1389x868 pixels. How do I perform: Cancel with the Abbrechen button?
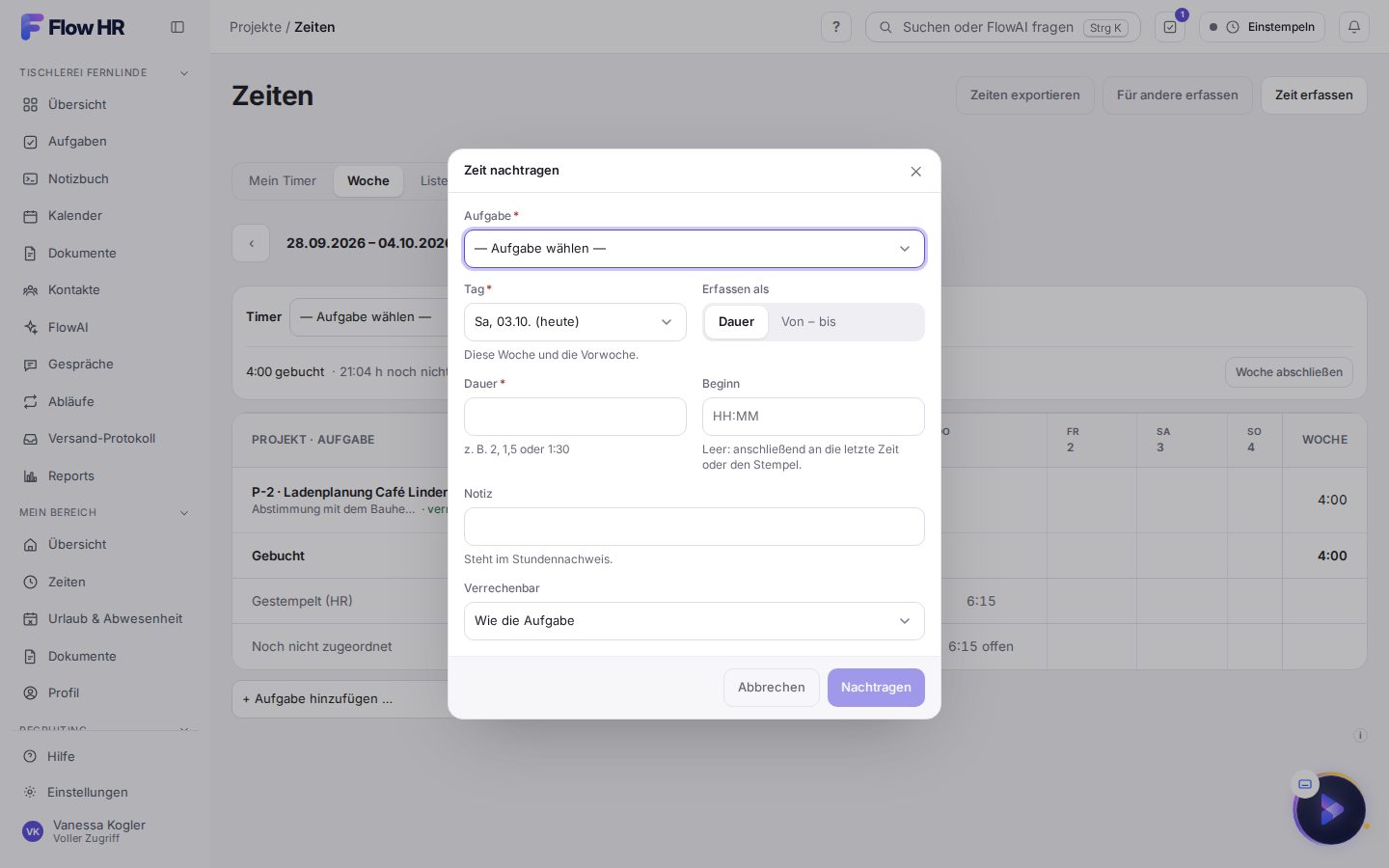pyautogui.click(x=772, y=688)
